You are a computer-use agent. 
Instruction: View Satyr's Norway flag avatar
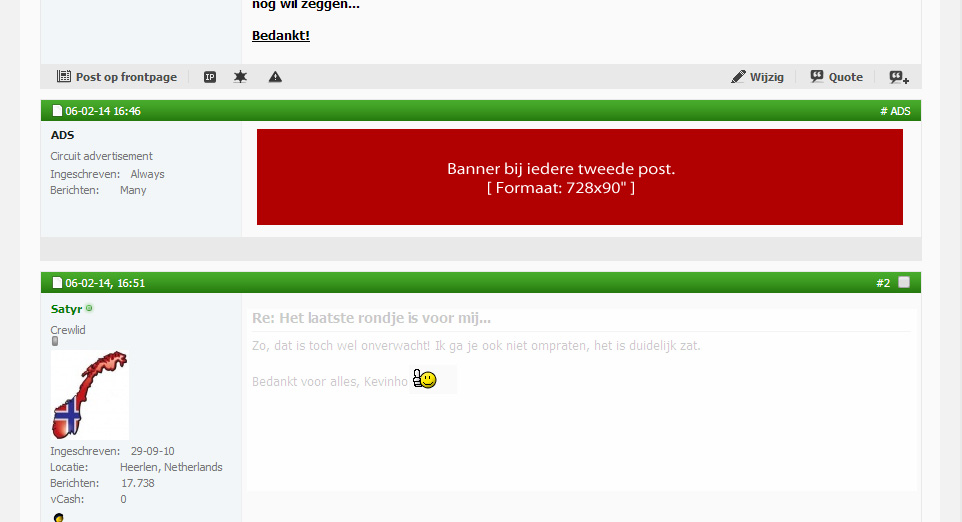coord(90,395)
